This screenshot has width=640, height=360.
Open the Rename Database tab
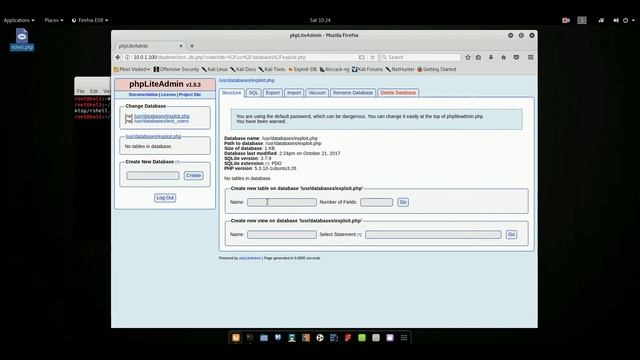[353, 93]
